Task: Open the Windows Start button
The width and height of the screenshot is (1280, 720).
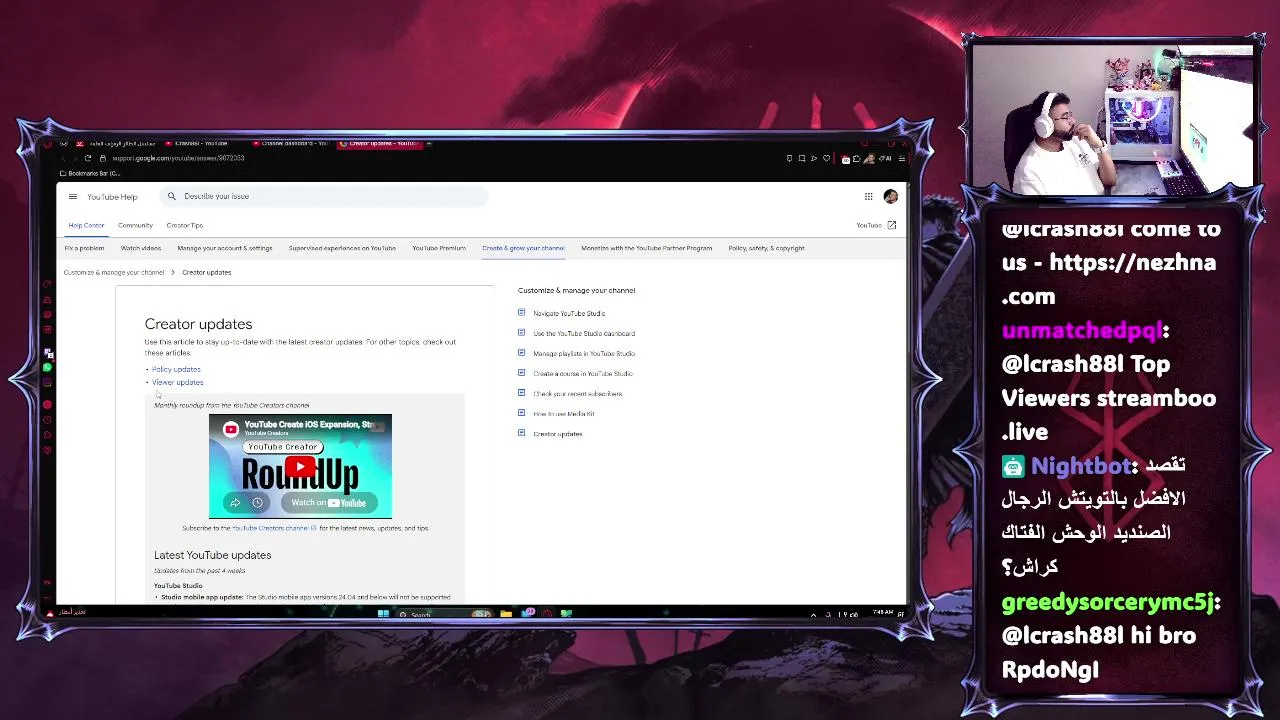Action: 383,614
